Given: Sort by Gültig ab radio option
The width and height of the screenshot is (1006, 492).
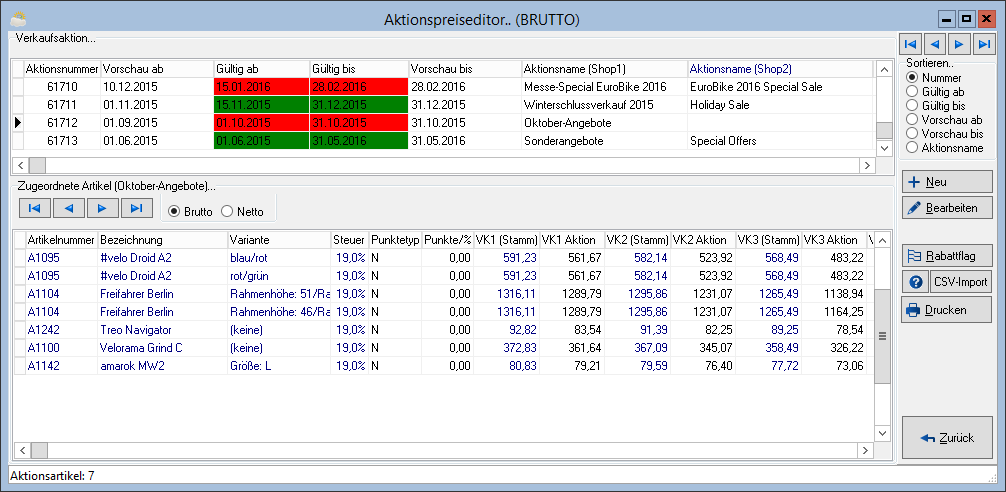Looking at the screenshot, I should (x=935, y=92).
